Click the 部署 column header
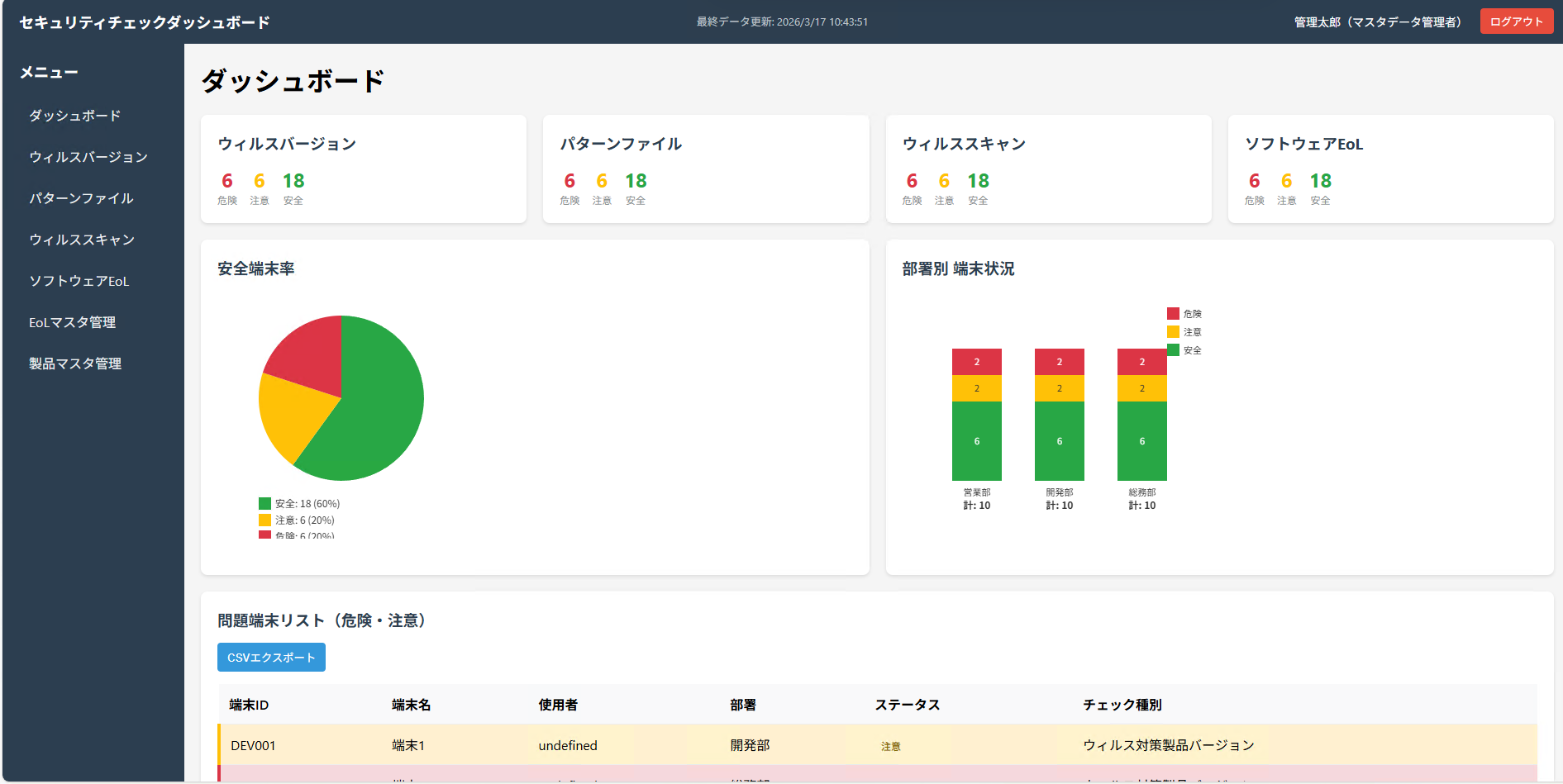1563x784 pixels. point(743,705)
